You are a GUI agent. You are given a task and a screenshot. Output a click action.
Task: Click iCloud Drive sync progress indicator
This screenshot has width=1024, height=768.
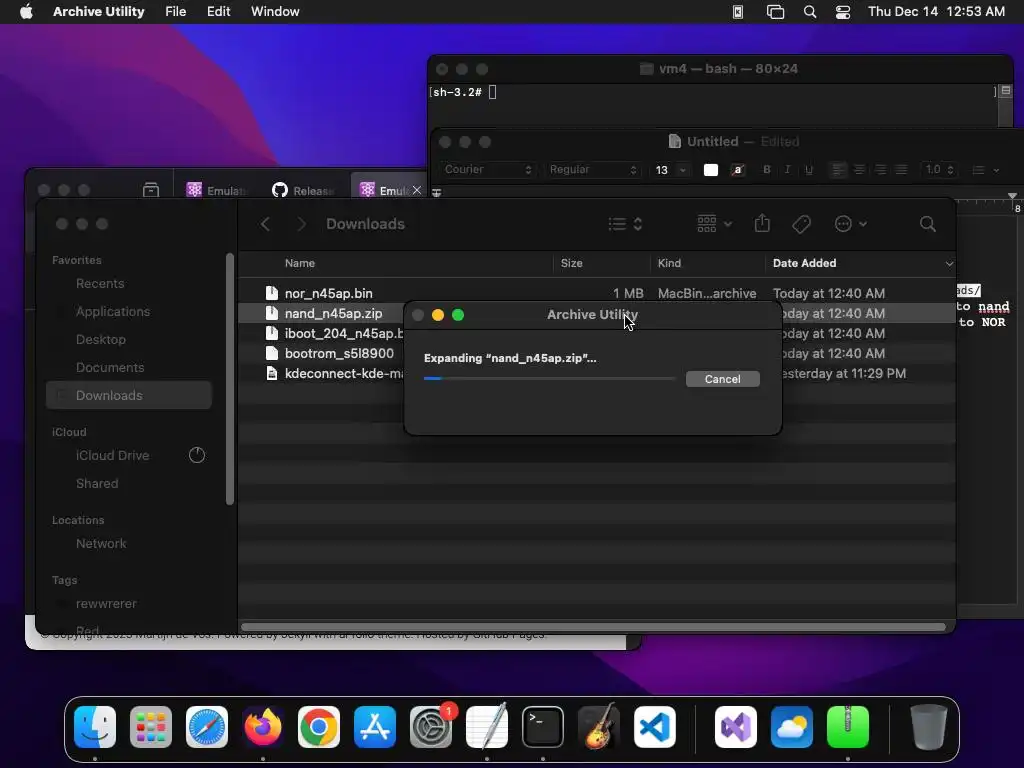pos(197,455)
